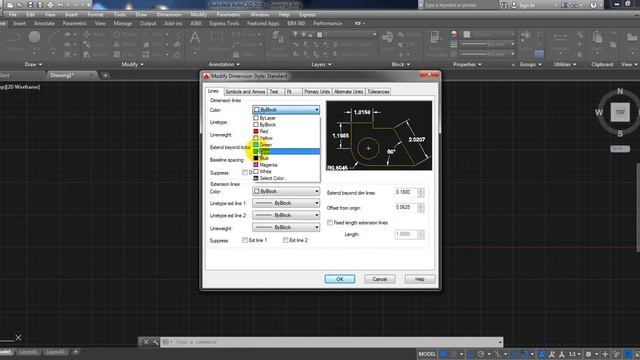Enable Suppress Ext line 2 checkbox

tap(285, 240)
